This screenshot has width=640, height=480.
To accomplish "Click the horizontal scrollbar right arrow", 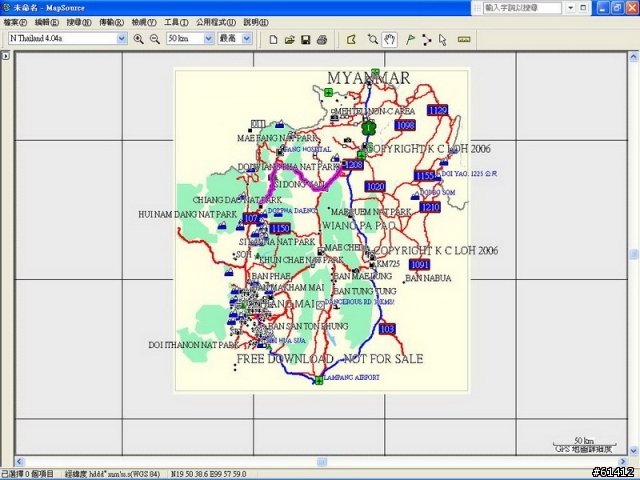I will [623, 462].
